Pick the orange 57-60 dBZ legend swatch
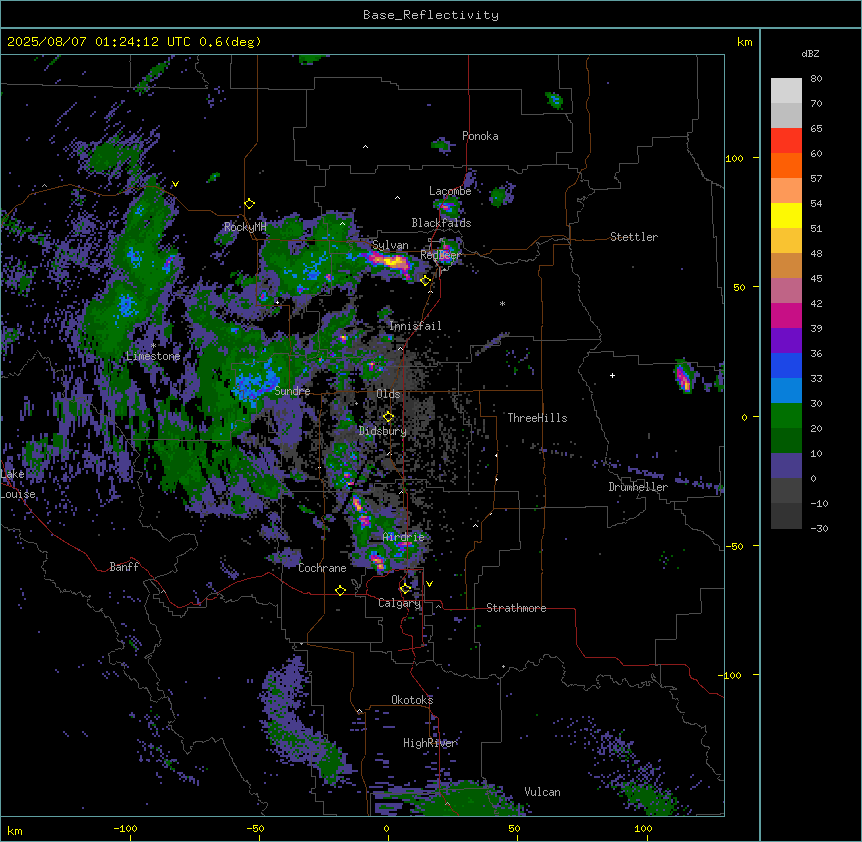This screenshot has width=862, height=842. (x=786, y=165)
